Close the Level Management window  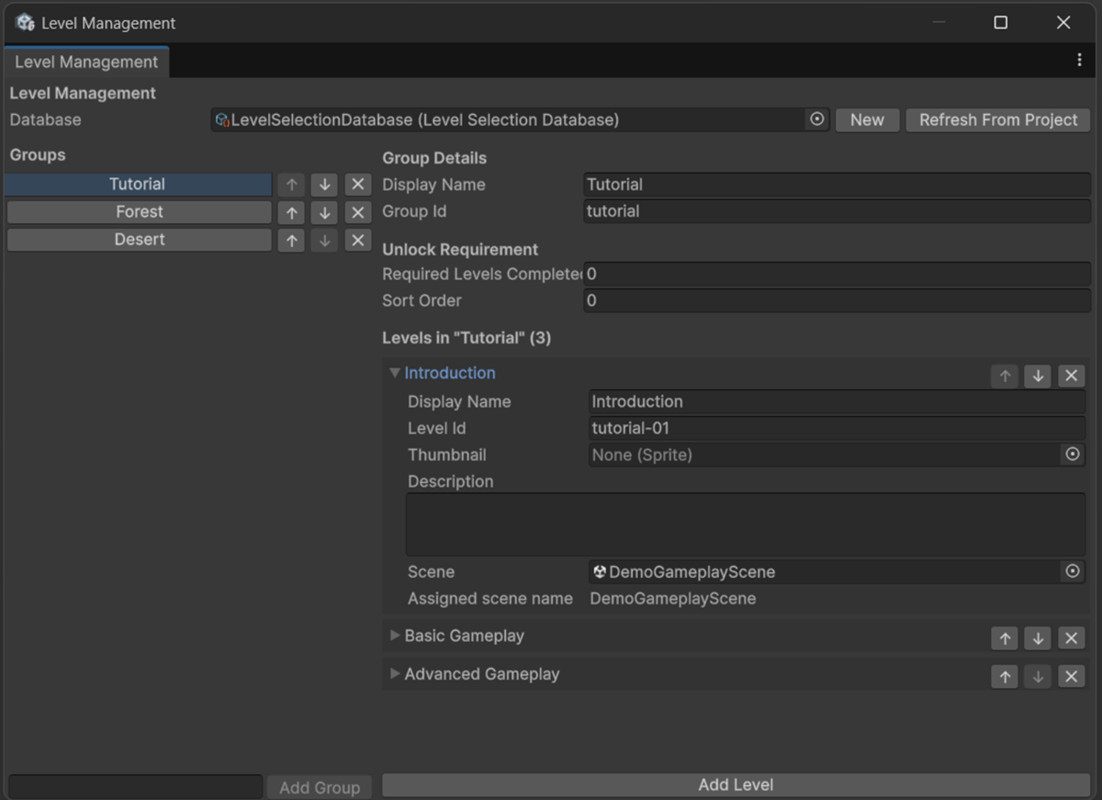click(1063, 22)
